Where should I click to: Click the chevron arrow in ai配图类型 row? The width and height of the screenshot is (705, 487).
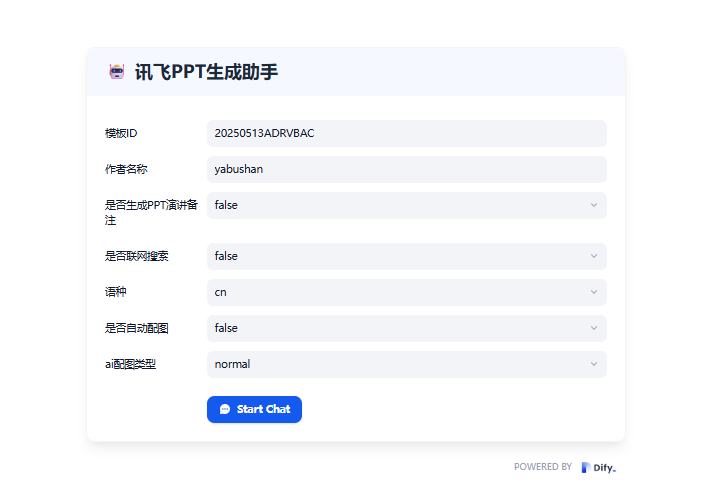coord(594,364)
